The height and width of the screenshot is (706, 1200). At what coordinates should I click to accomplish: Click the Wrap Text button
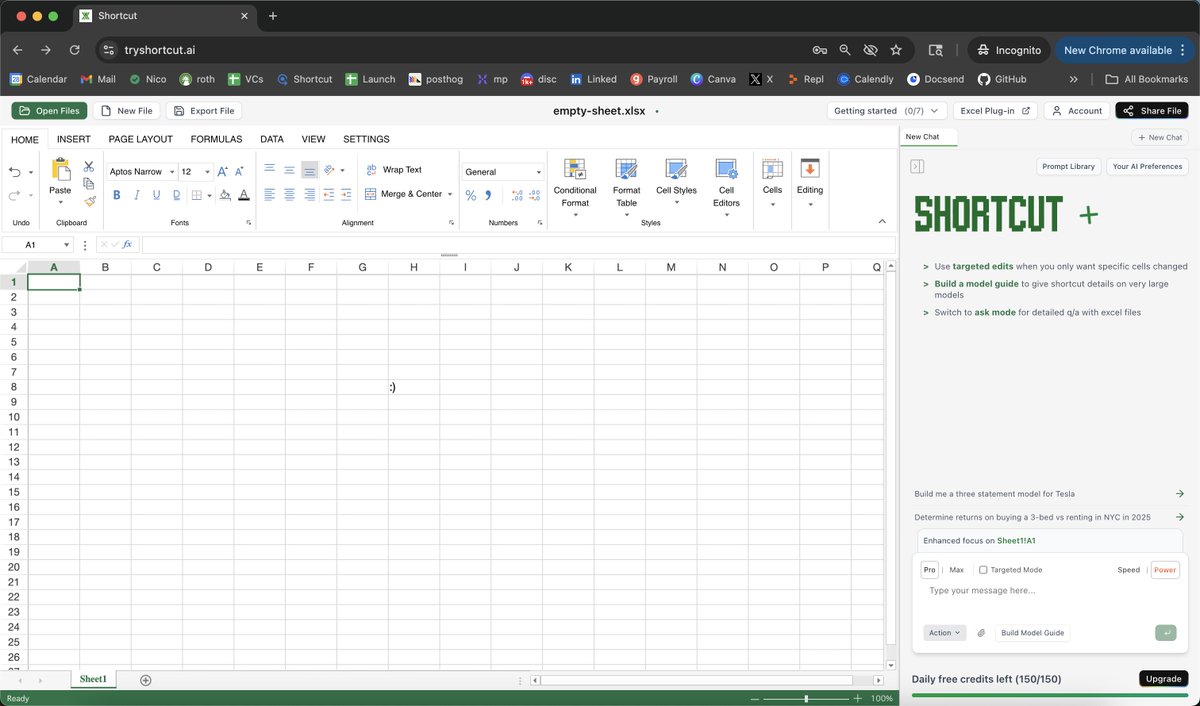point(394,170)
